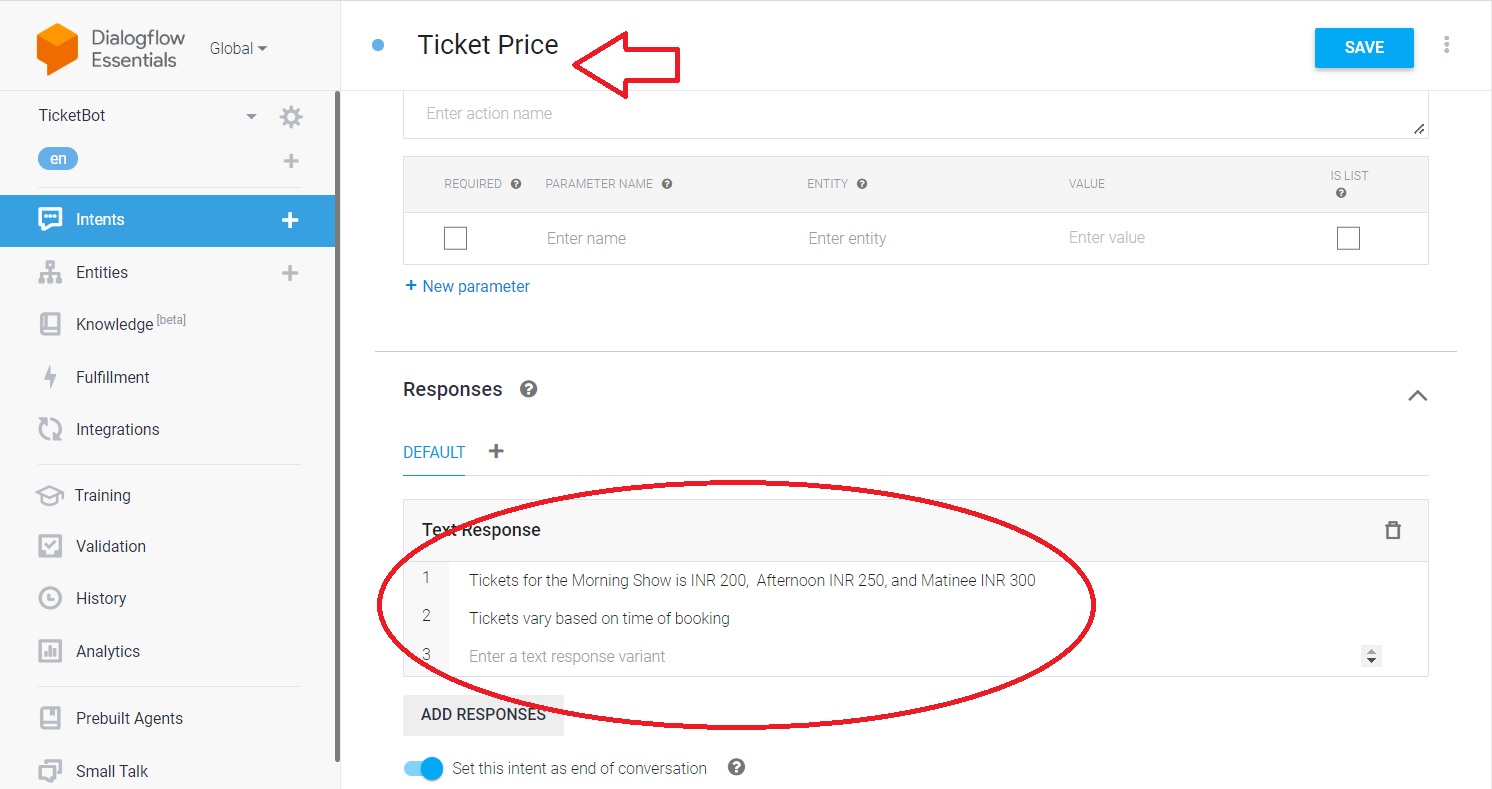Open the Global region dropdown
The width and height of the screenshot is (1492, 789).
(238, 48)
